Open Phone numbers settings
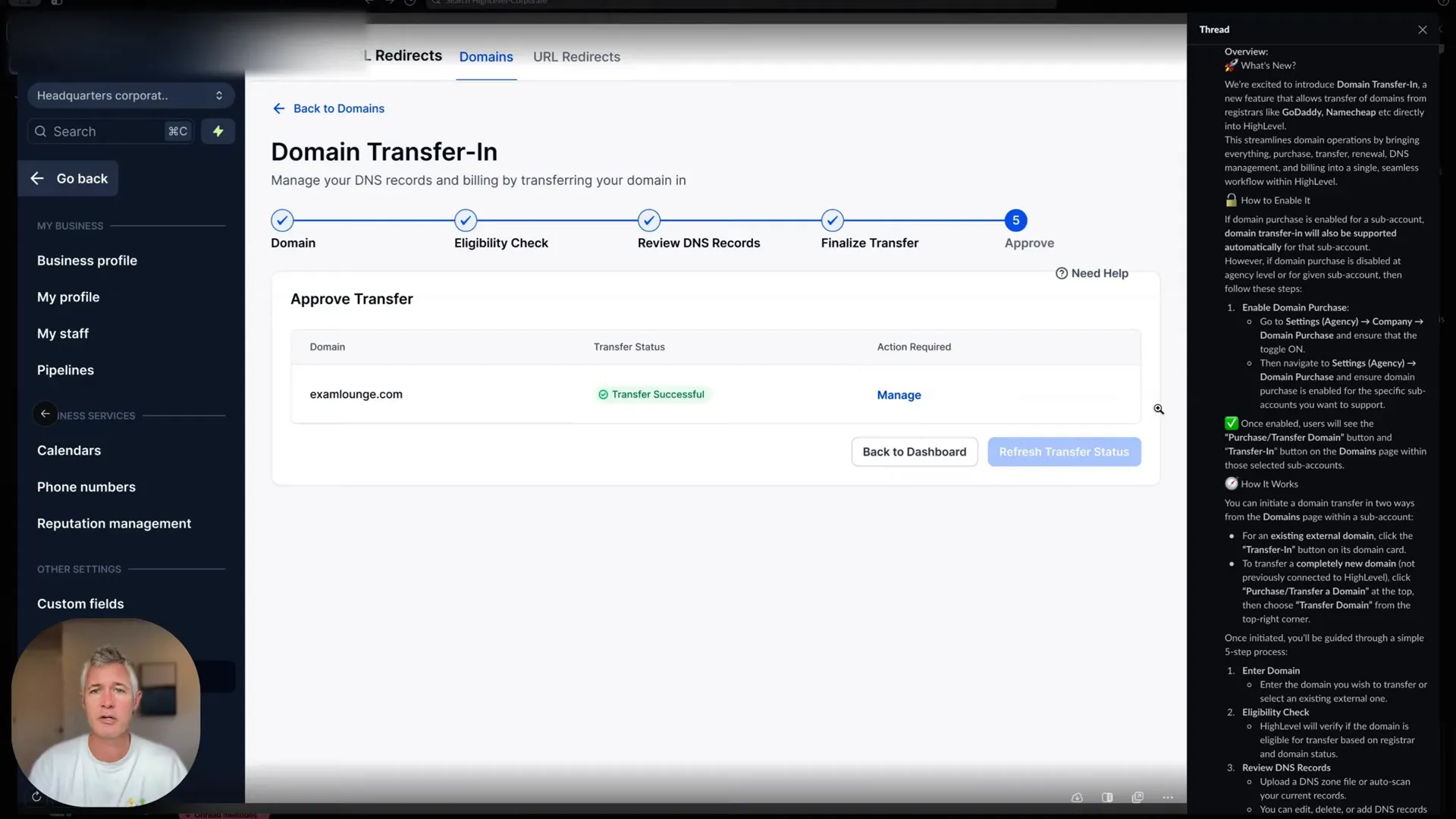 coord(86,487)
